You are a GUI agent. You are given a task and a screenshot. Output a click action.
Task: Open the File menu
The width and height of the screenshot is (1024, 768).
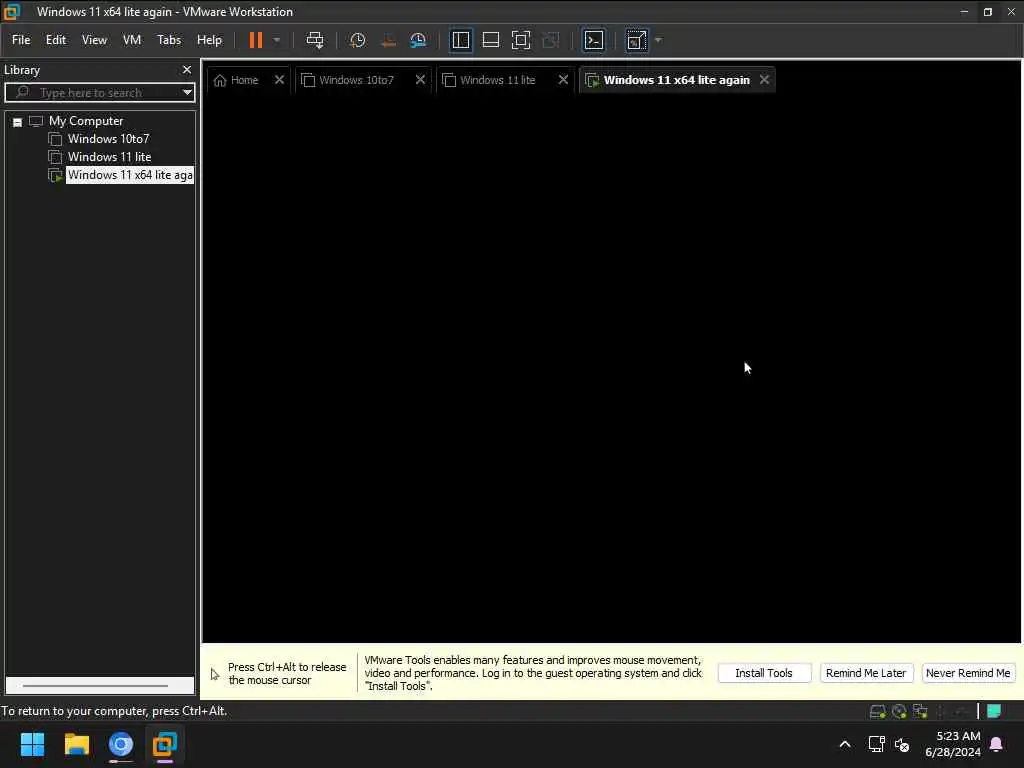[21, 40]
